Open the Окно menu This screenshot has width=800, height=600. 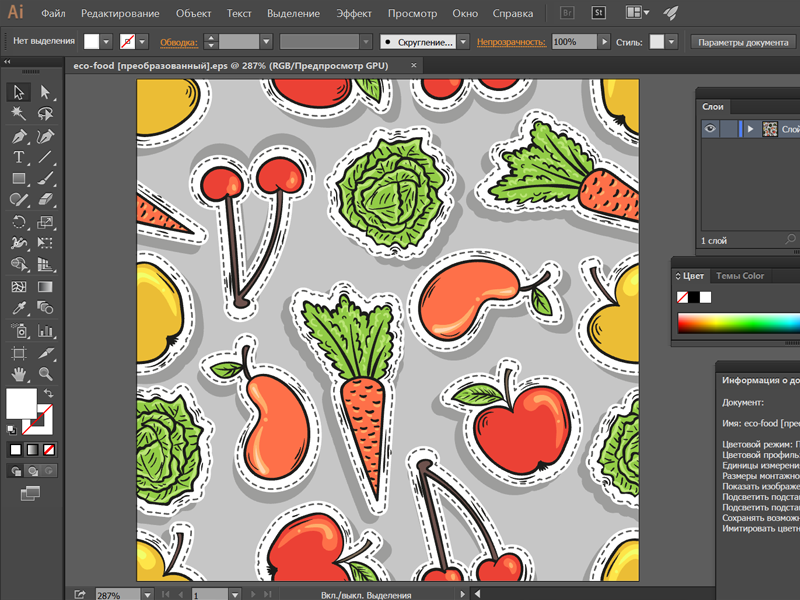467,13
